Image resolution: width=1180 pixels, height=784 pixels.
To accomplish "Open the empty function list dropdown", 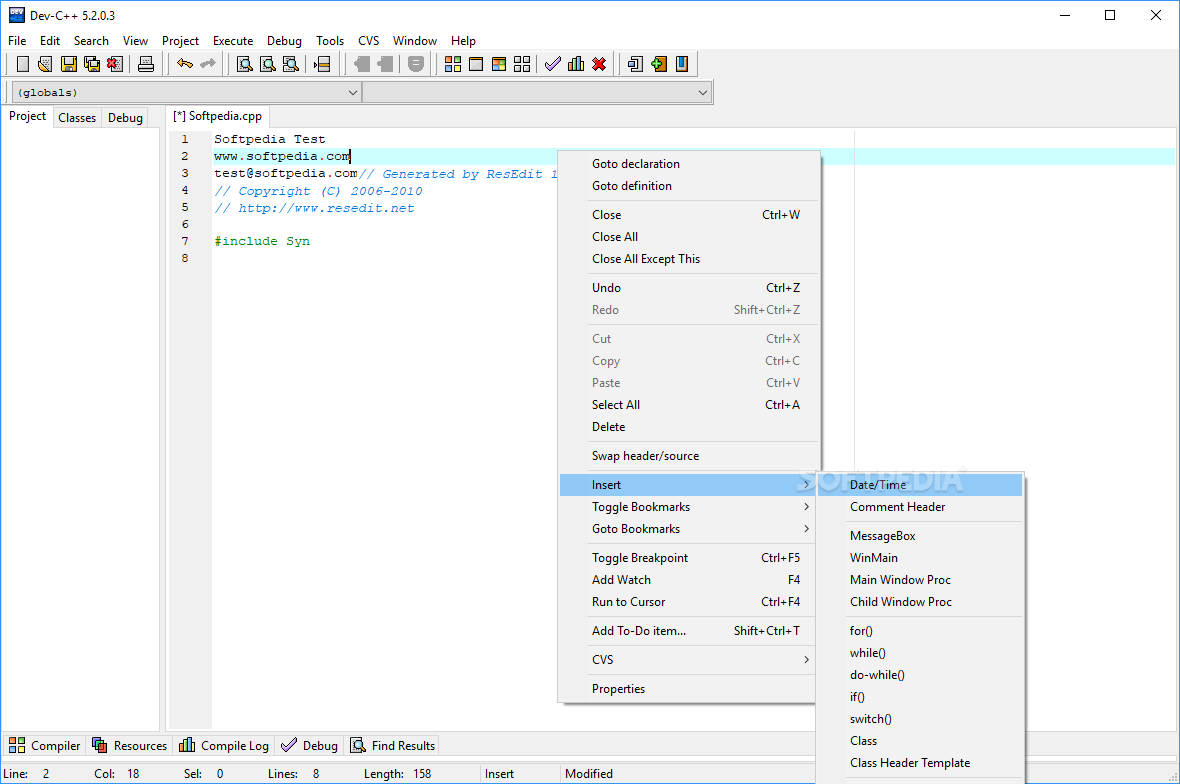I will (x=537, y=93).
